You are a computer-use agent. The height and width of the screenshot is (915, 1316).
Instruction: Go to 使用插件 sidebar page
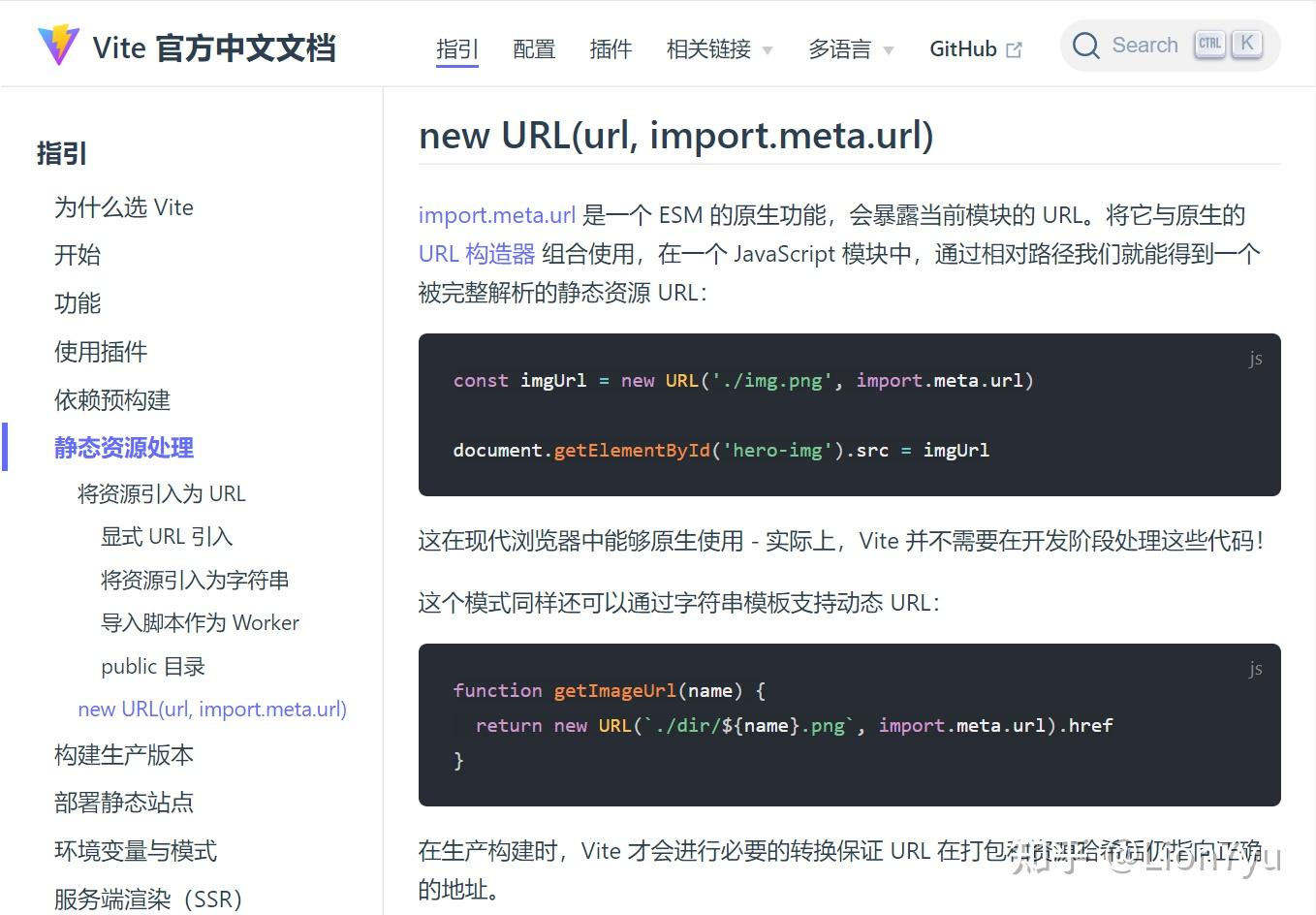[101, 352]
